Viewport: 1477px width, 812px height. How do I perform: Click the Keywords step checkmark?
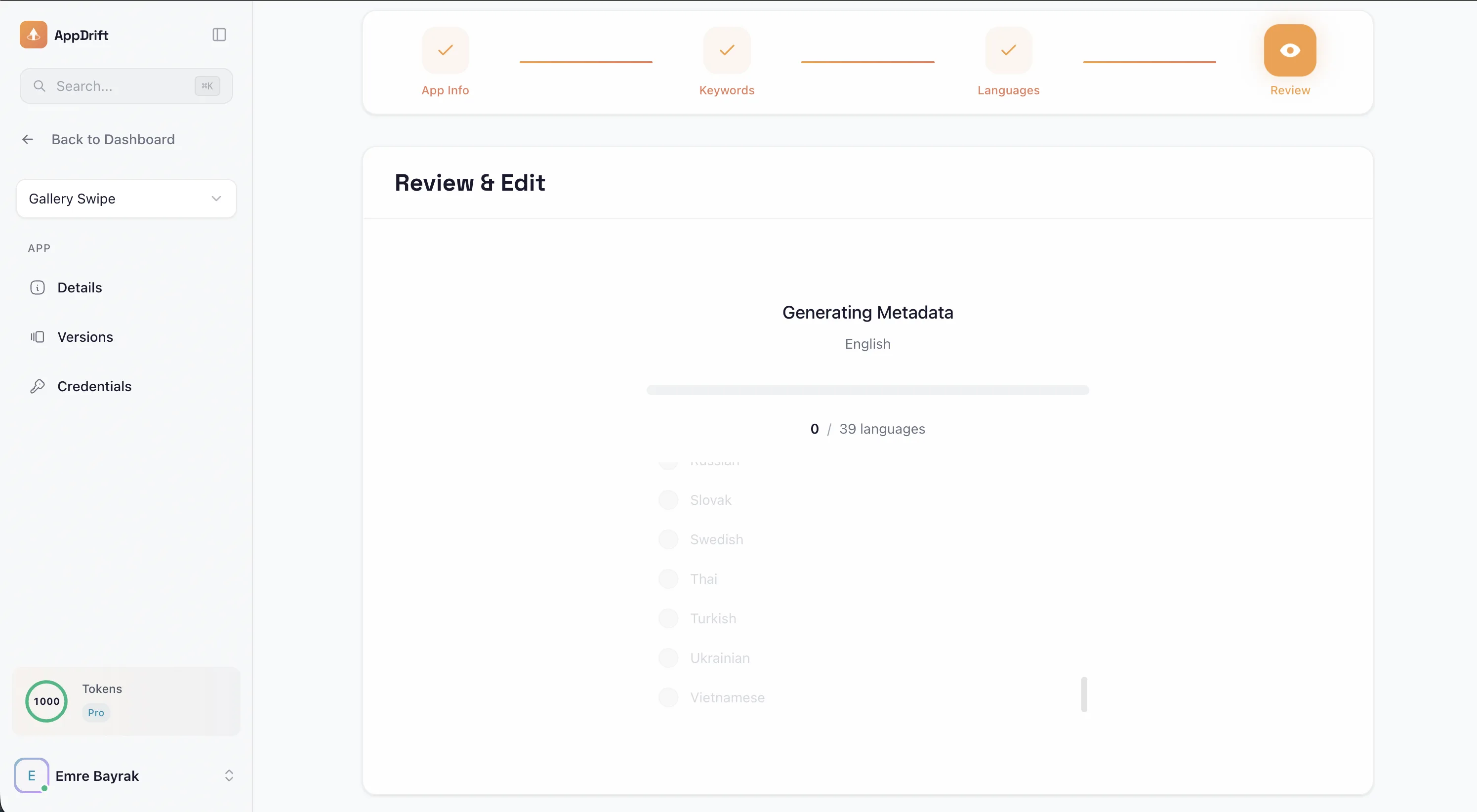727,50
